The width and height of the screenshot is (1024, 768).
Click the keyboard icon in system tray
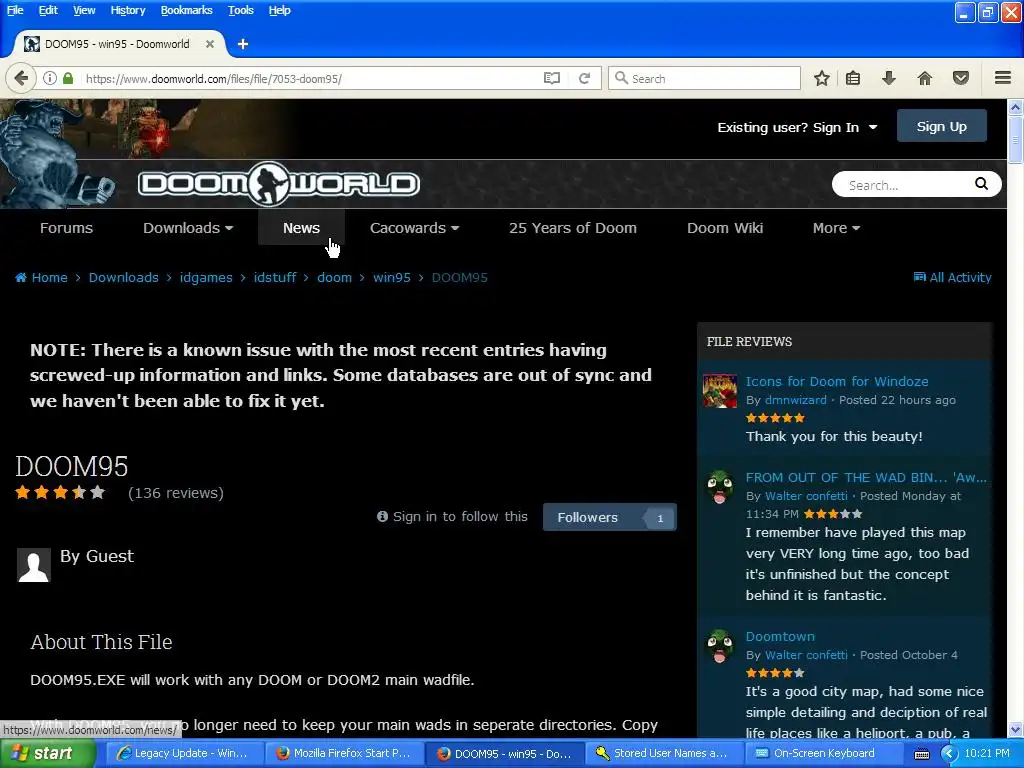coord(921,754)
